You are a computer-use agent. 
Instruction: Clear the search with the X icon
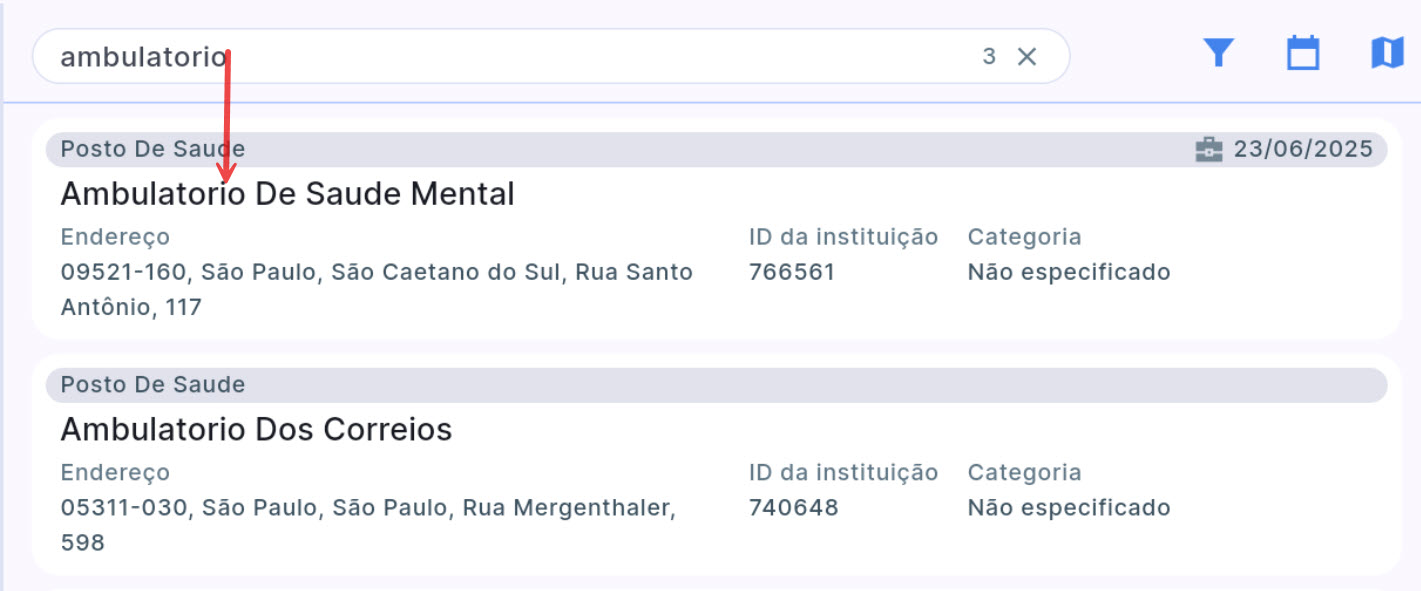(1027, 57)
